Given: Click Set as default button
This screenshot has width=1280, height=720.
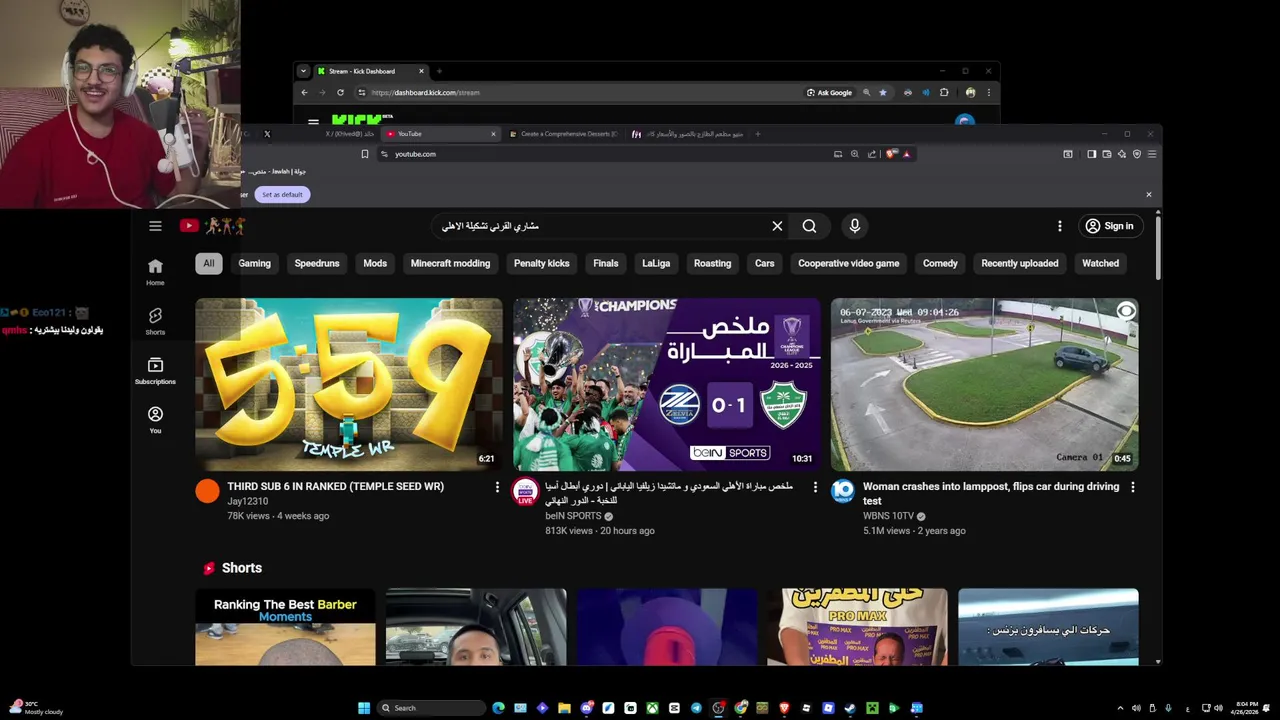Looking at the screenshot, I should [282, 194].
